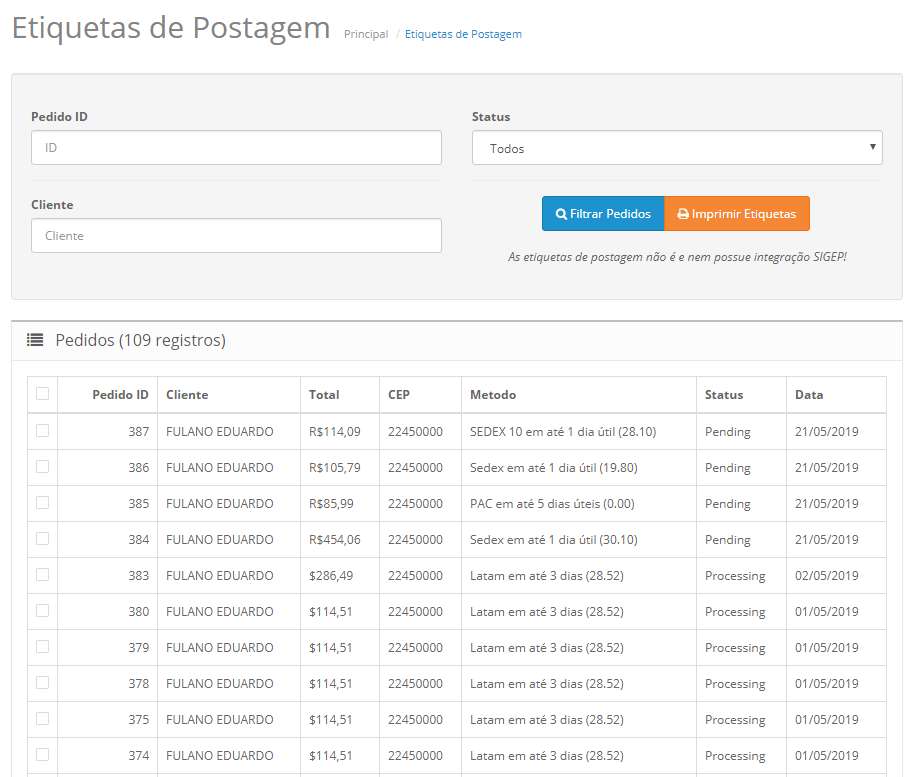
Task: Click the list icon beside Pedidos heading
Action: tap(35, 340)
